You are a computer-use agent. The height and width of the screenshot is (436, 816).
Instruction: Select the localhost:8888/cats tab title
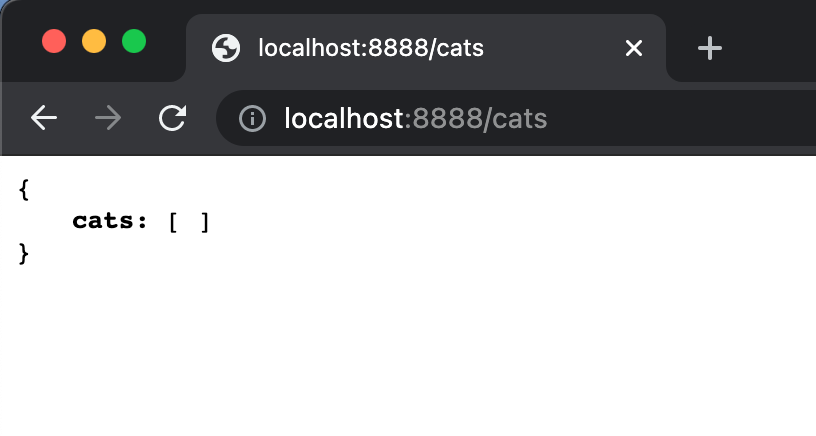pyautogui.click(x=371, y=48)
